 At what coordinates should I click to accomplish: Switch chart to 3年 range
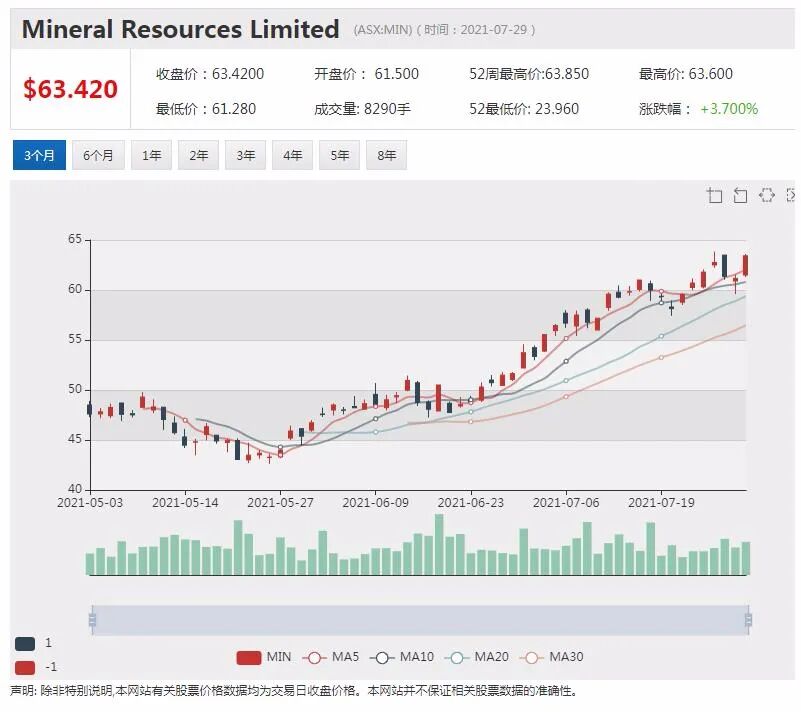tap(245, 155)
